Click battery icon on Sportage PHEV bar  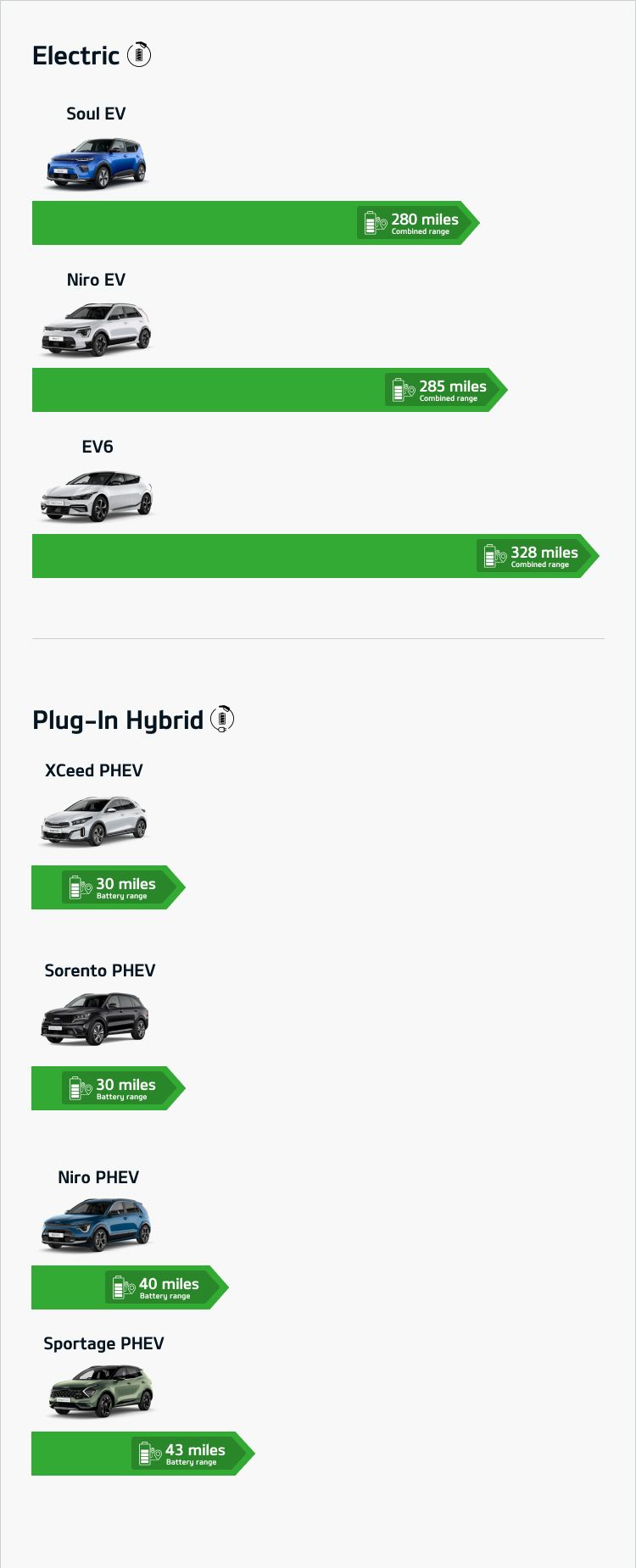click(149, 1454)
